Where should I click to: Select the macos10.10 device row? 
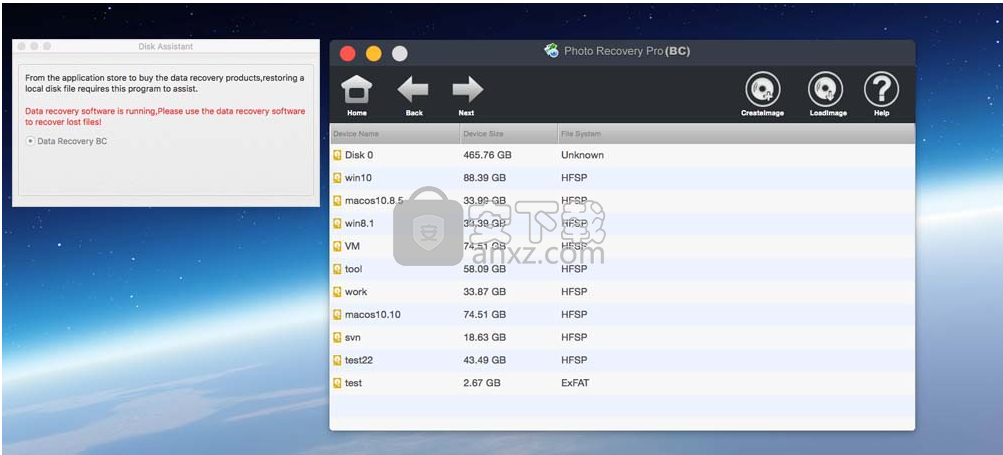(622, 314)
